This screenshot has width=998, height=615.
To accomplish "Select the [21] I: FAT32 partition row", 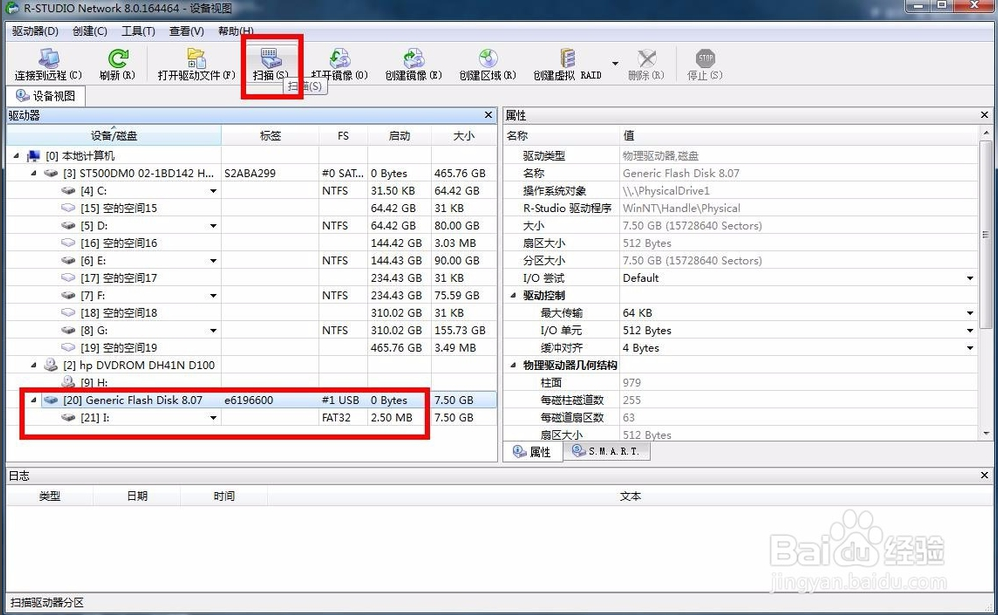I will coord(251,418).
